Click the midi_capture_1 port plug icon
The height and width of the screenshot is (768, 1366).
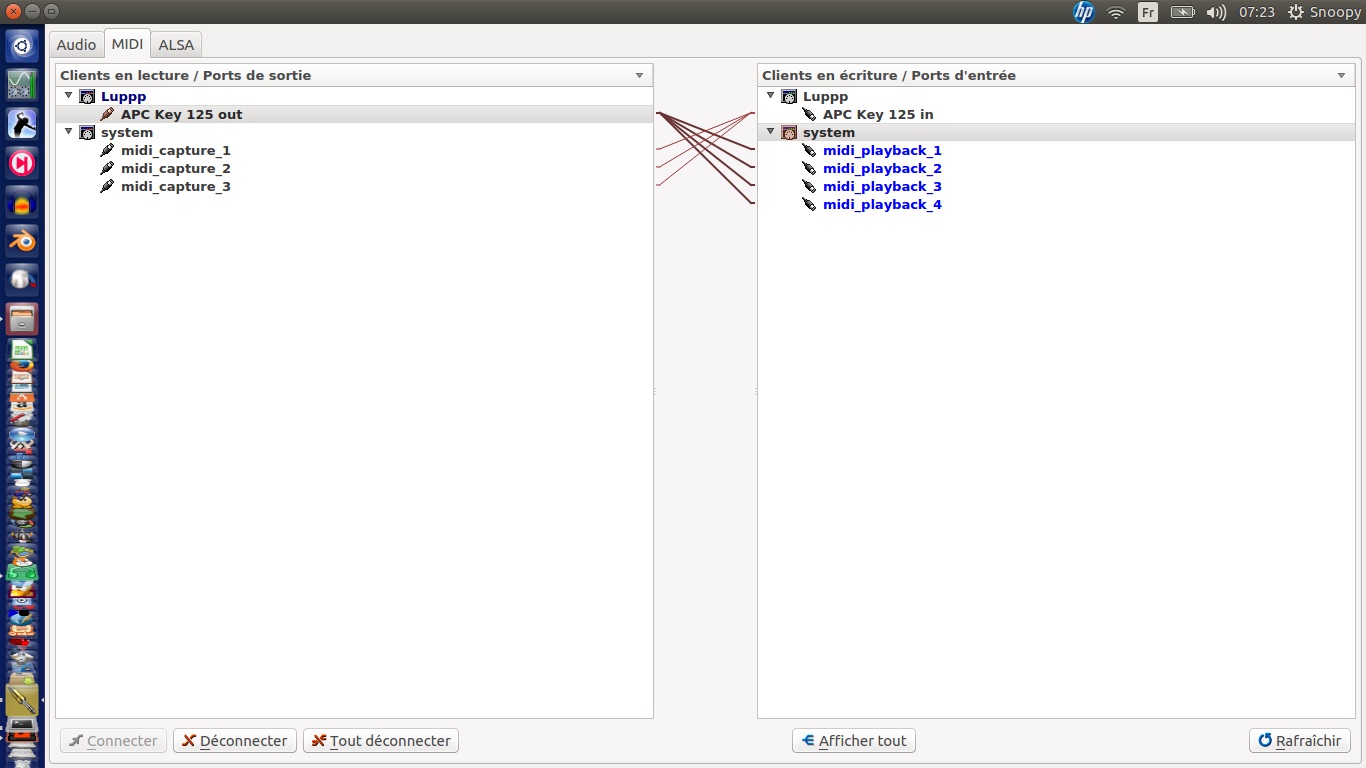(108, 150)
